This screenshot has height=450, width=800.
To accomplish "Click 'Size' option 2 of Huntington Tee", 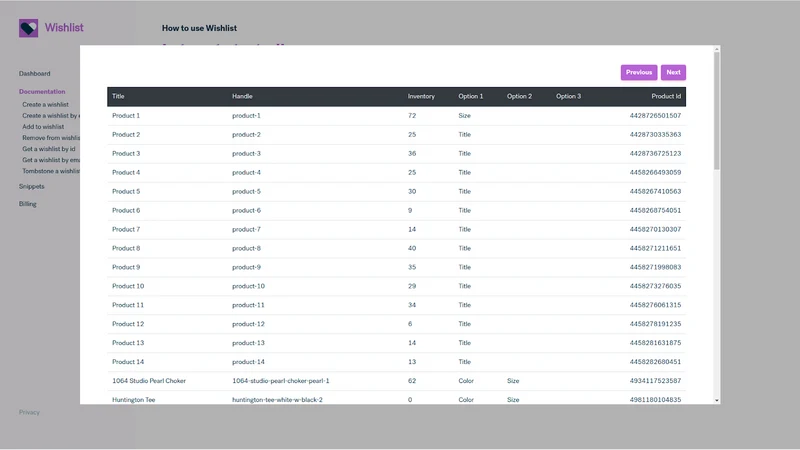I will pyautogui.click(x=513, y=400).
